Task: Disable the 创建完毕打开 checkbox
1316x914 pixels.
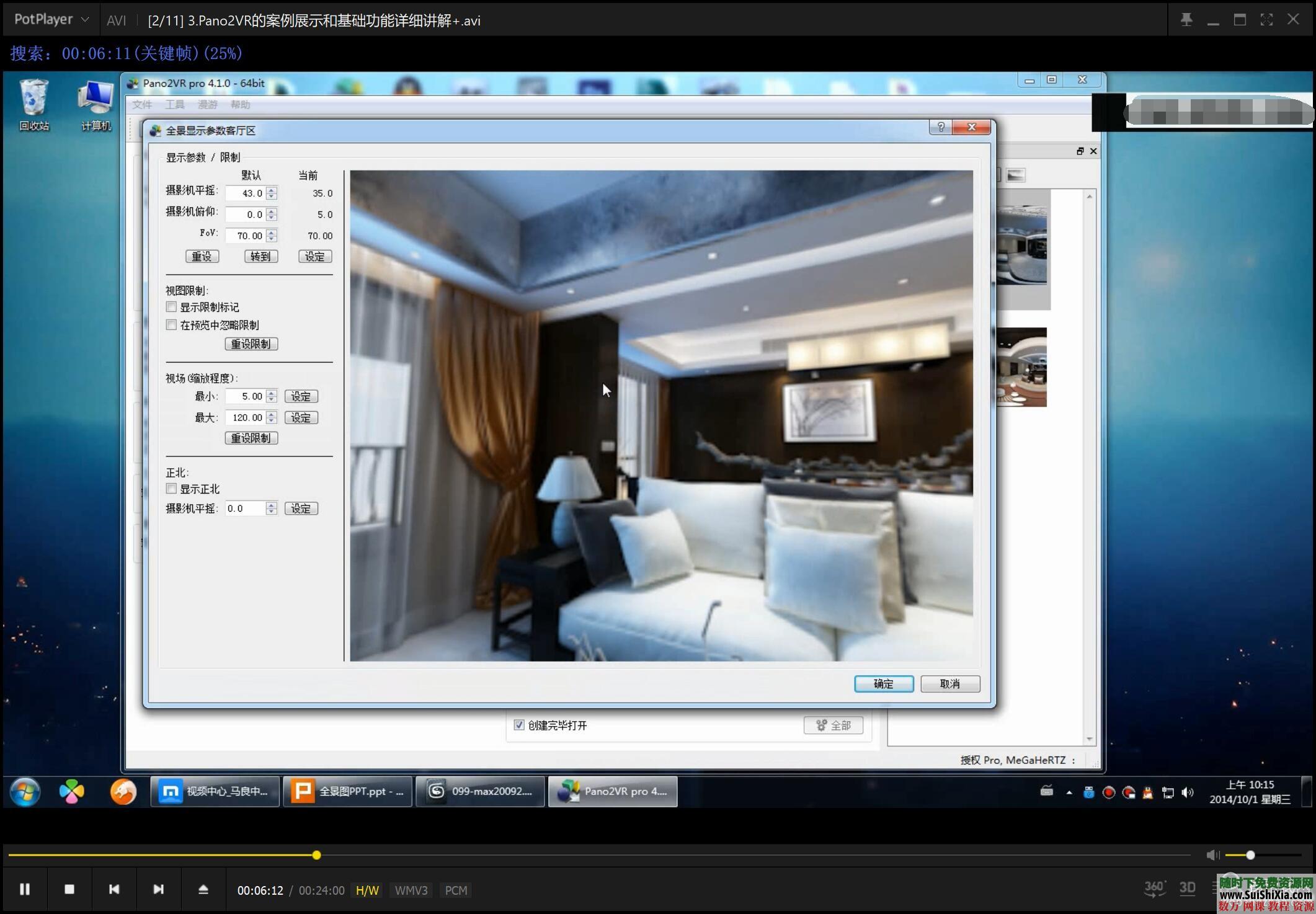Action: (x=519, y=725)
